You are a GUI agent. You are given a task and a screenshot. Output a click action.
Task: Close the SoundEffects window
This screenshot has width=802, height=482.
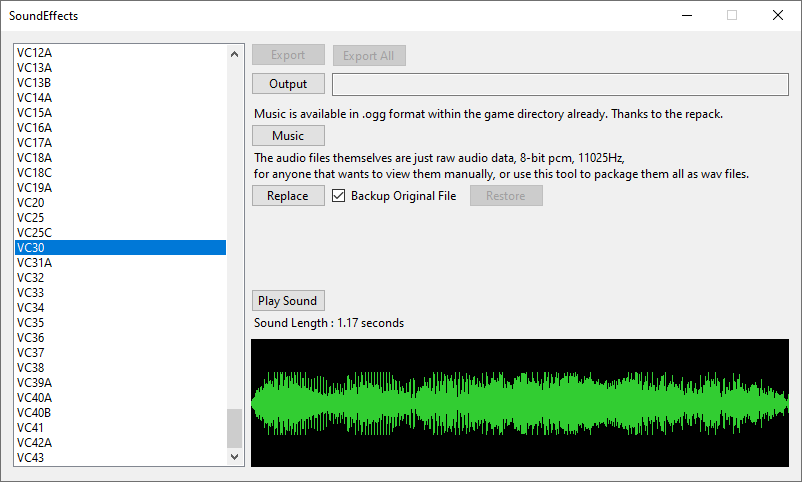point(778,15)
